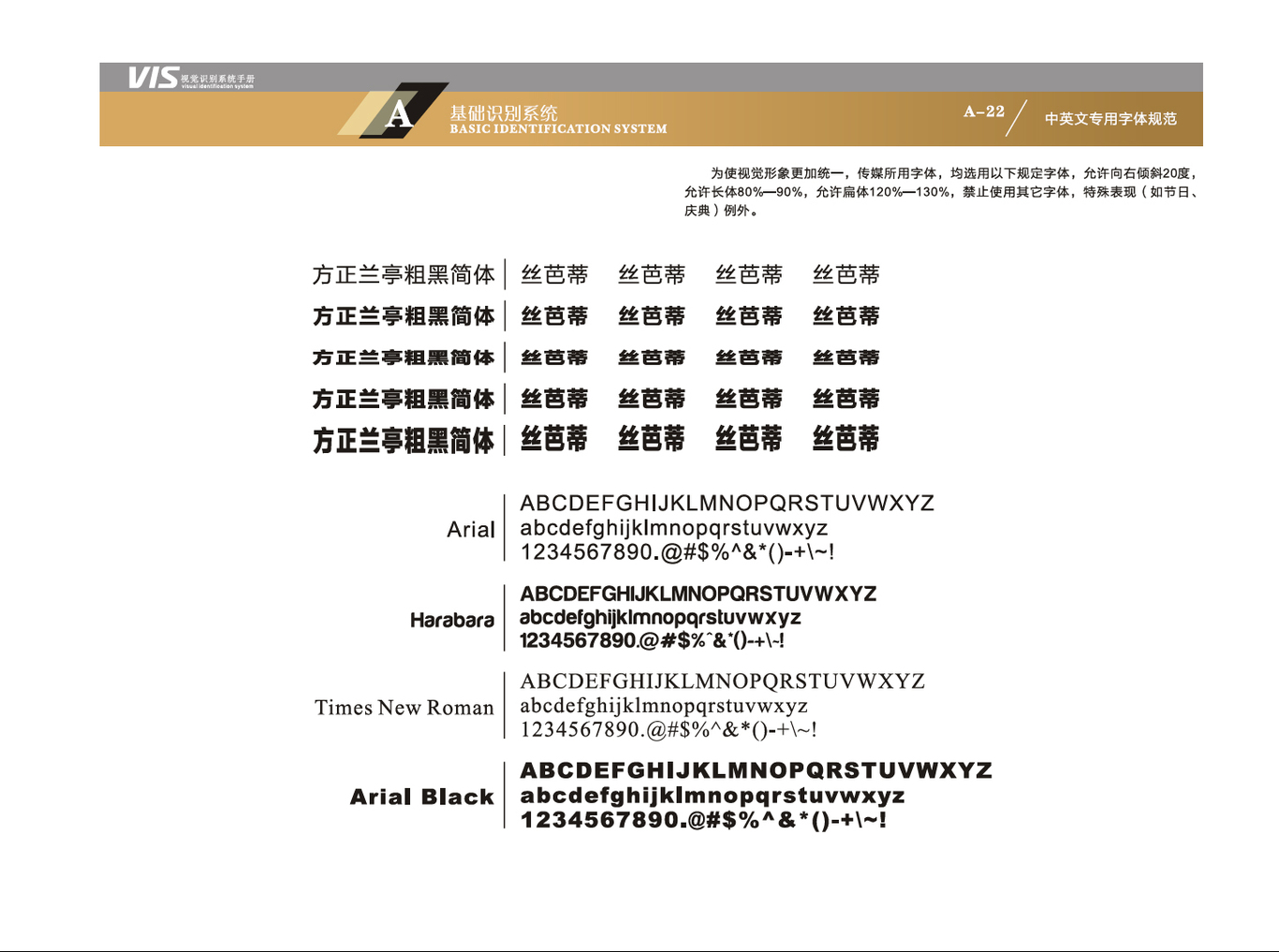Click the Arial font name label
The width and height of the screenshot is (1279, 952).
(471, 530)
